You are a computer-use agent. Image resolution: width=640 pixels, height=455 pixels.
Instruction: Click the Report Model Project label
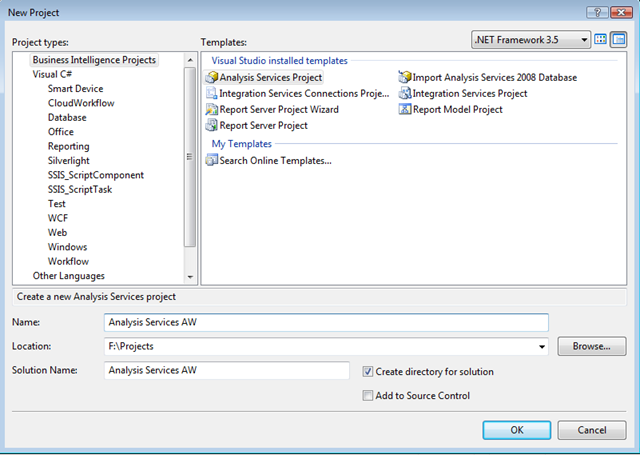click(458, 109)
